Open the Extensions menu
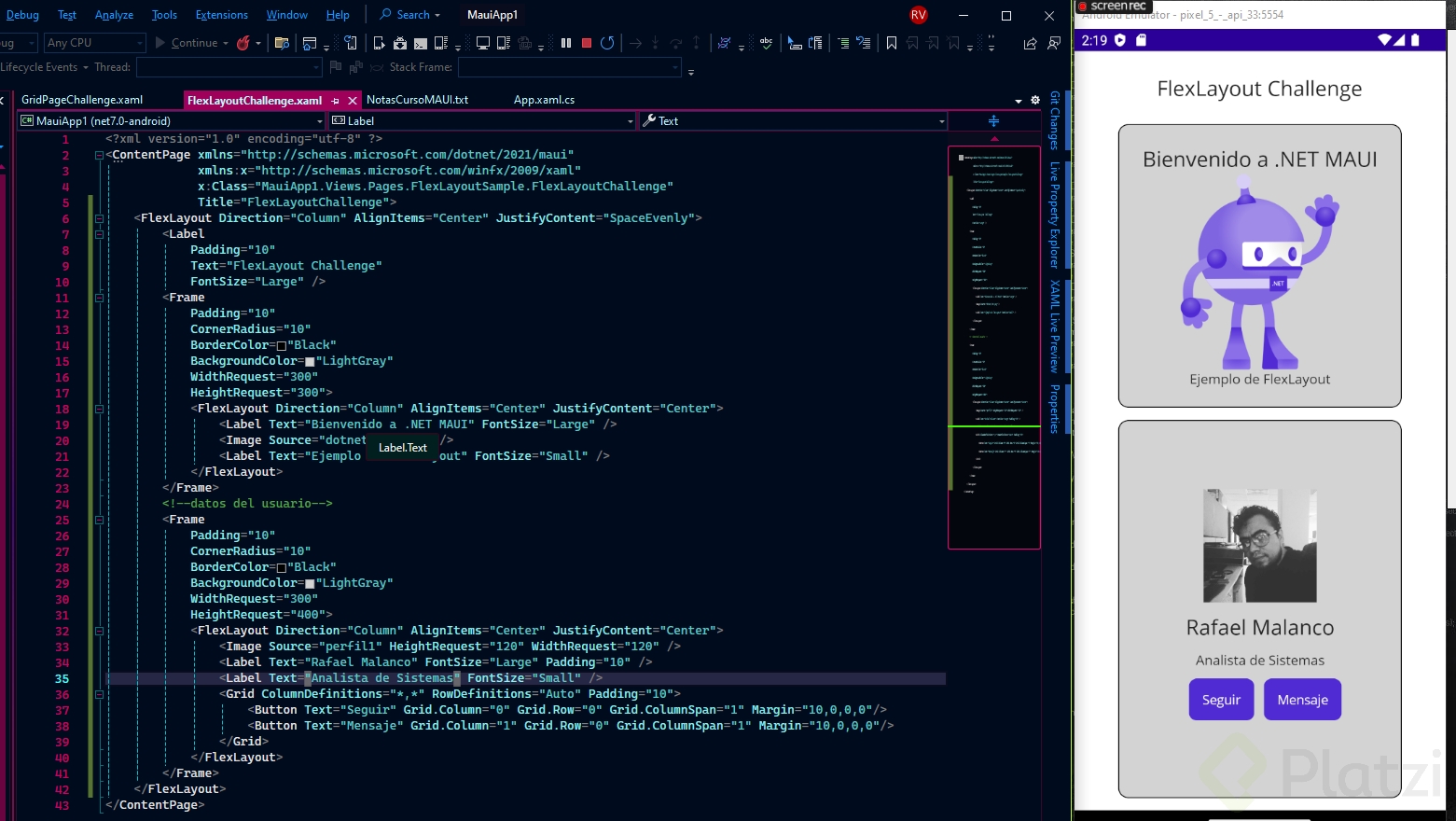 click(221, 15)
